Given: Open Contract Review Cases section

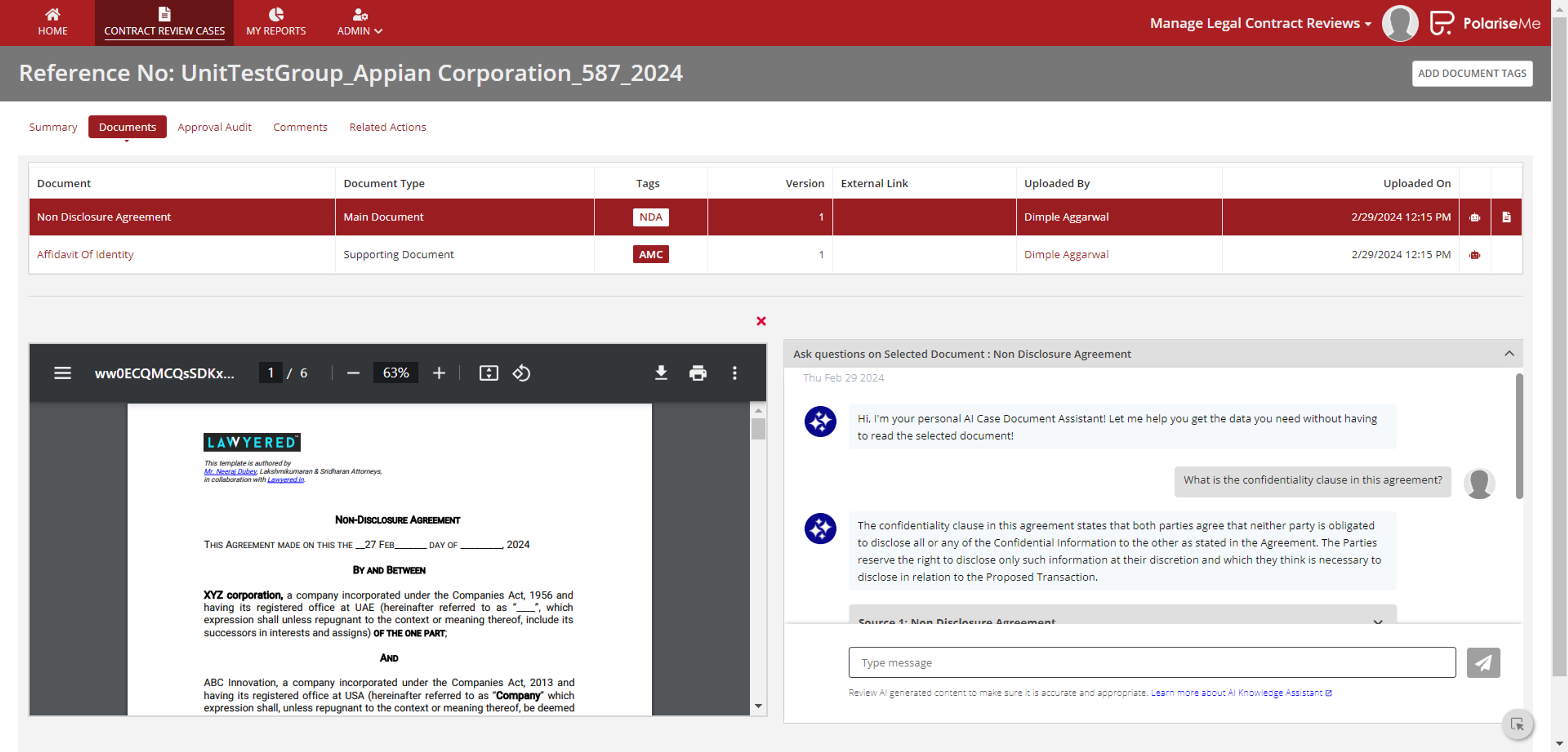Looking at the screenshot, I should pos(164,22).
